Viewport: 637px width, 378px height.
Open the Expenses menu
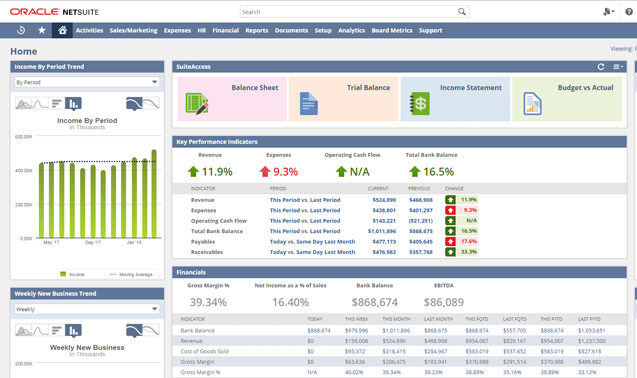tap(177, 30)
